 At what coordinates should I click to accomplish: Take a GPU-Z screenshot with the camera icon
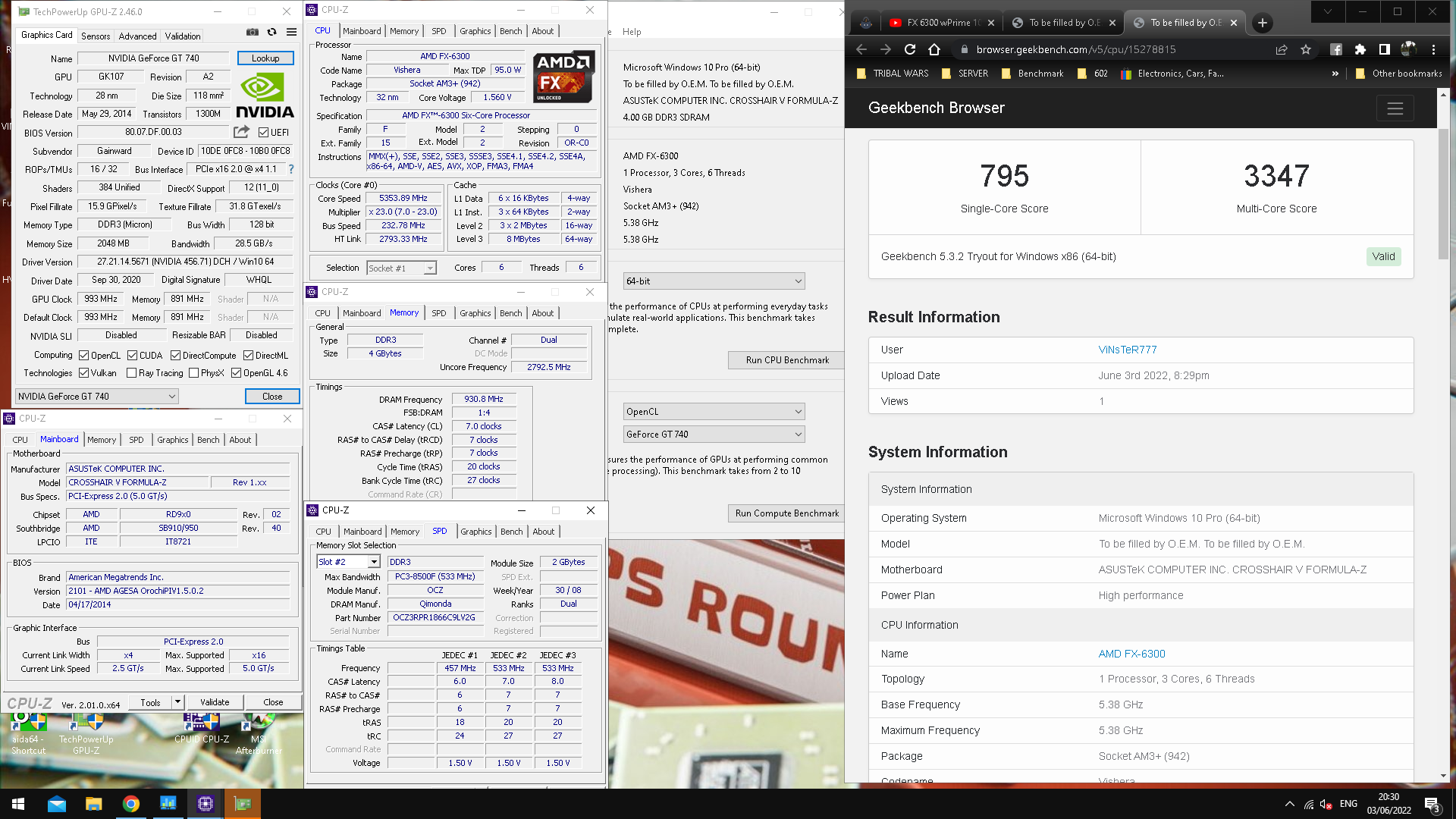(252, 33)
